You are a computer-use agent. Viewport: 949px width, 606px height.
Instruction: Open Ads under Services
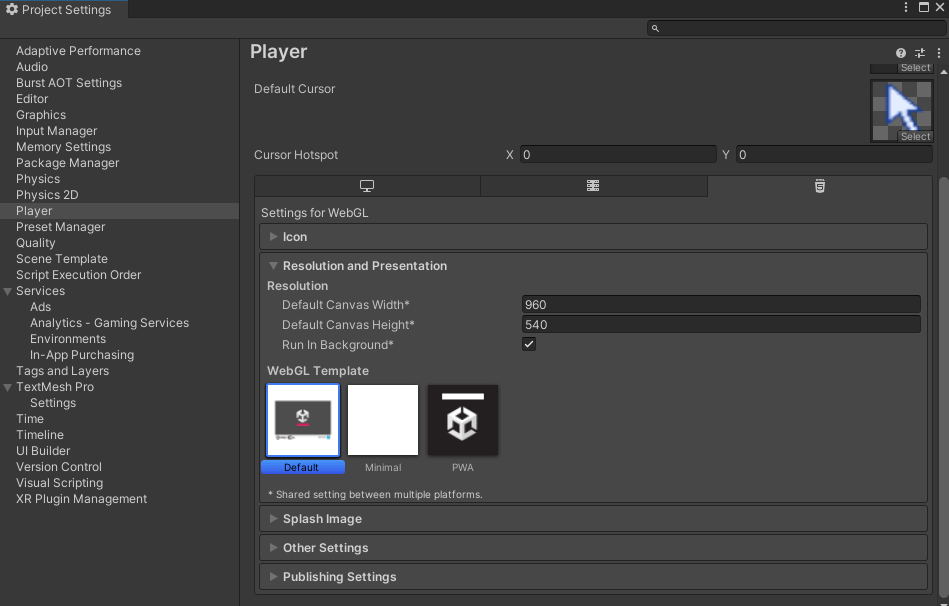[x=41, y=307]
